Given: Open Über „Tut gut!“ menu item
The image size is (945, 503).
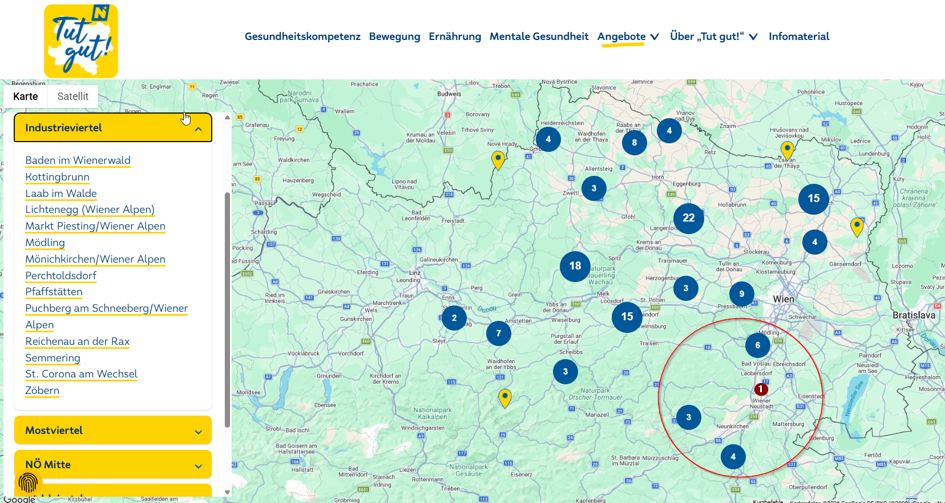Looking at the screenshot, I should point(708,36).
